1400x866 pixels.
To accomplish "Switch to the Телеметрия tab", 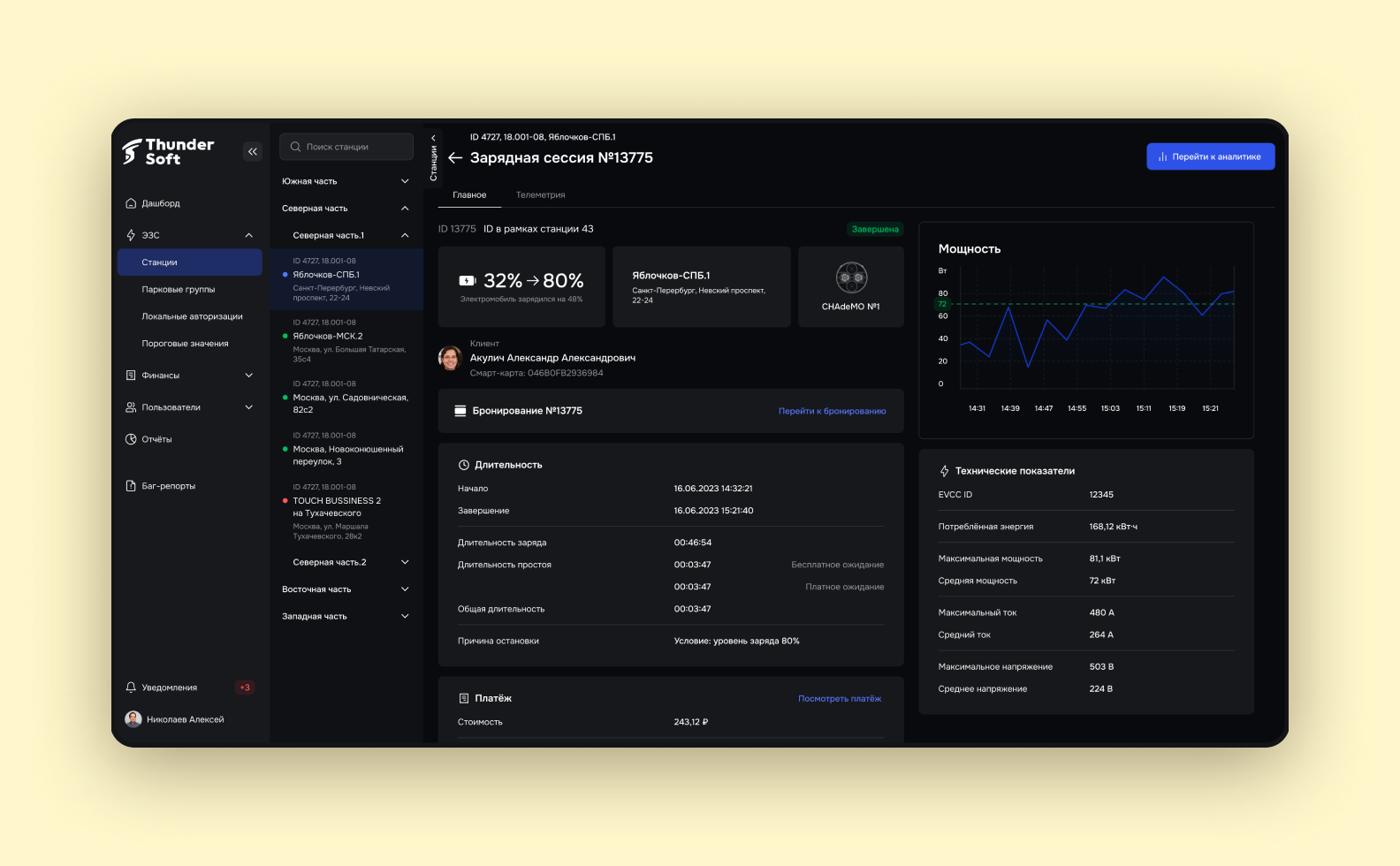I will pos(540,195).
